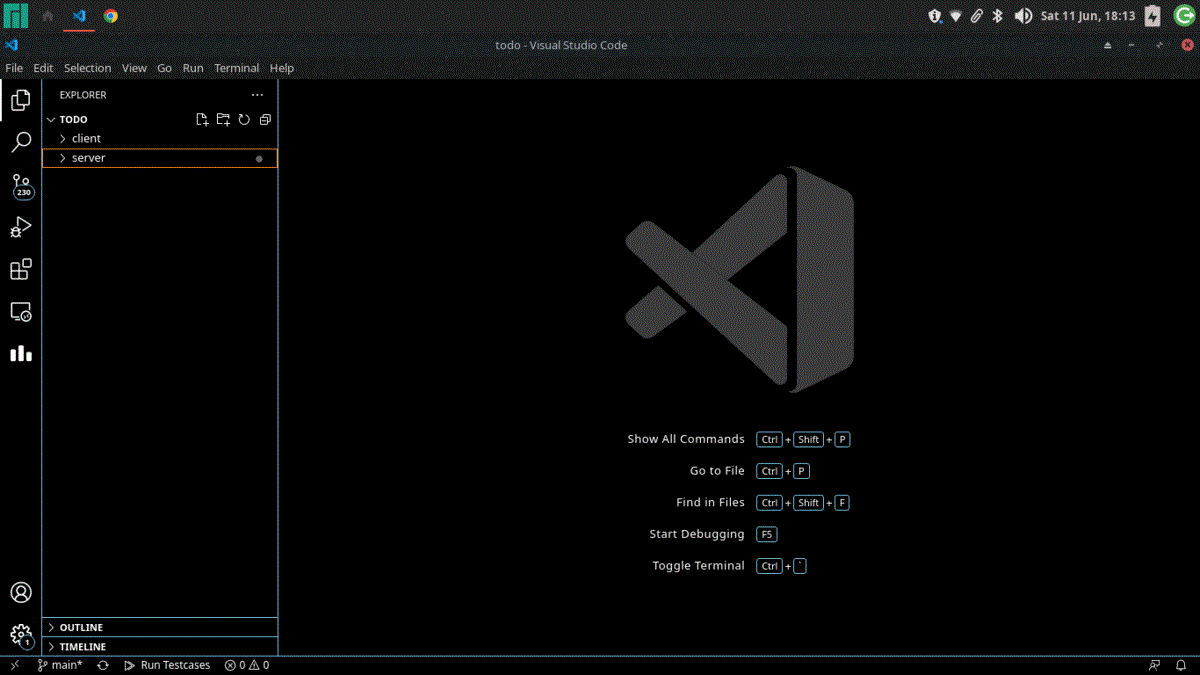Collapse all folders in Explorer
1200x675 pixels.
[x=265, y=119]
